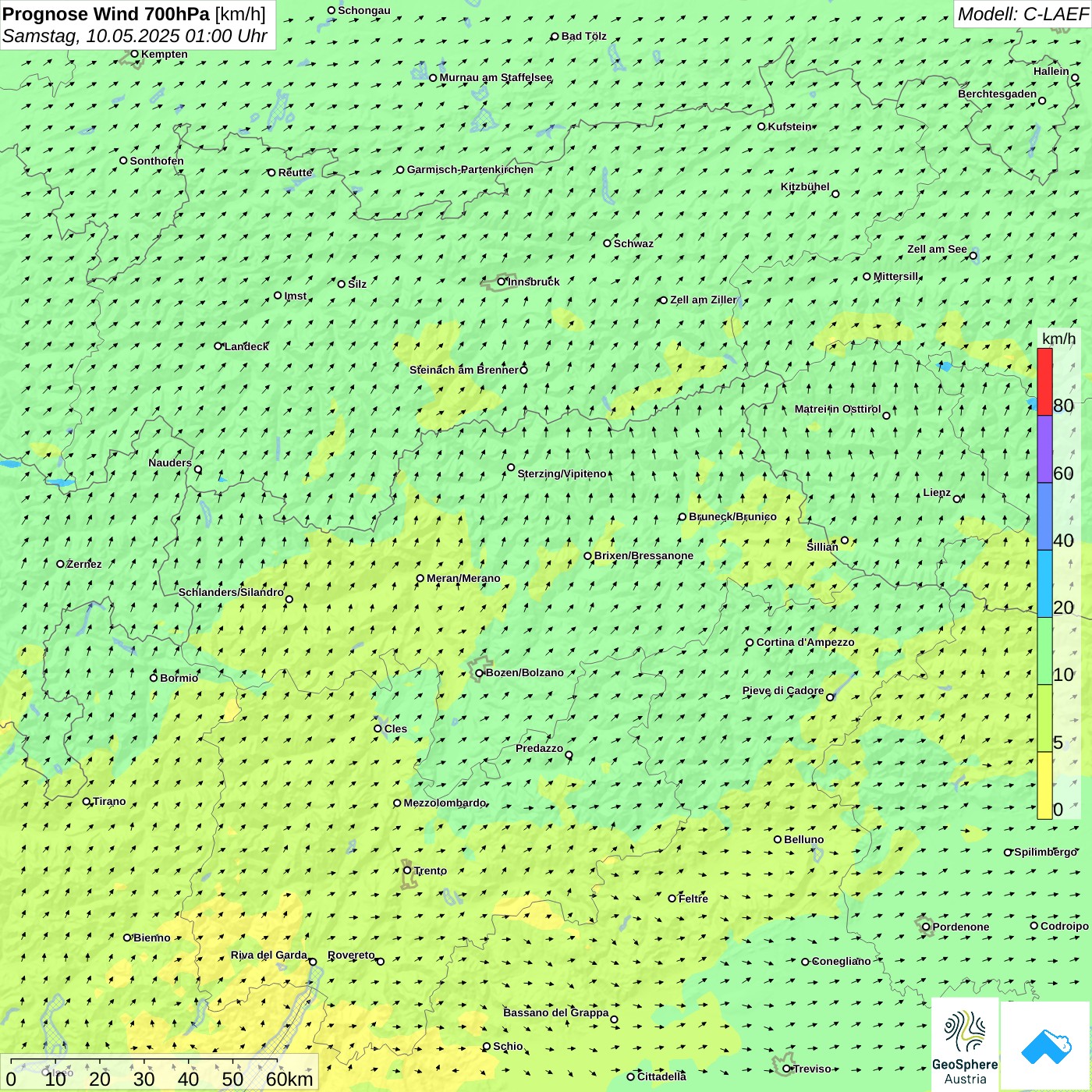Click the date 'Samstag, 10.05.2025 01:00 Uhr'

[135, 36]
